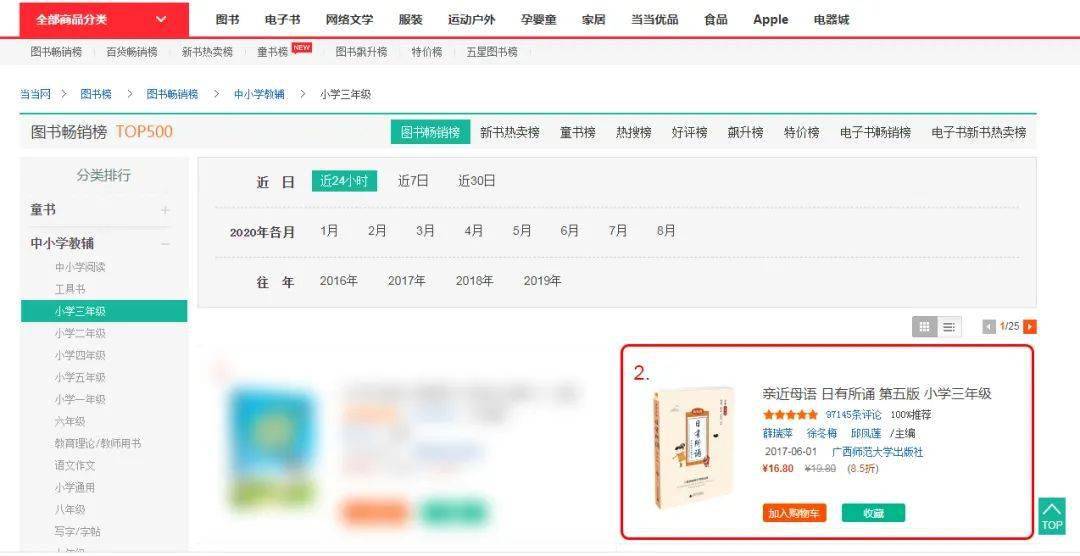
Task: Open the 家居 navigation item
Action: coord(594,19)
